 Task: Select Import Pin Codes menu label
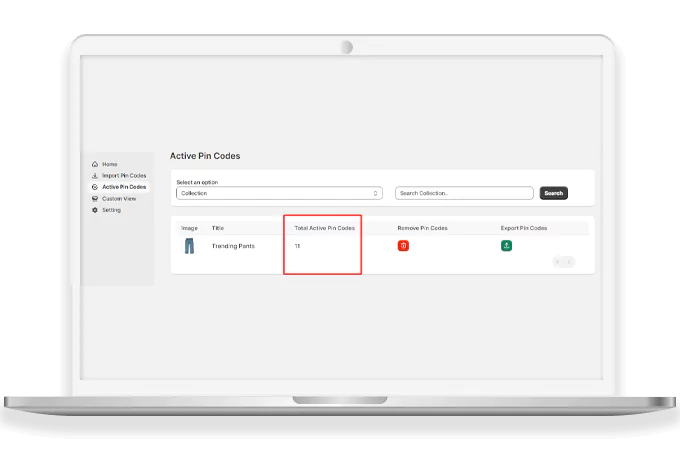coord(124,175)
